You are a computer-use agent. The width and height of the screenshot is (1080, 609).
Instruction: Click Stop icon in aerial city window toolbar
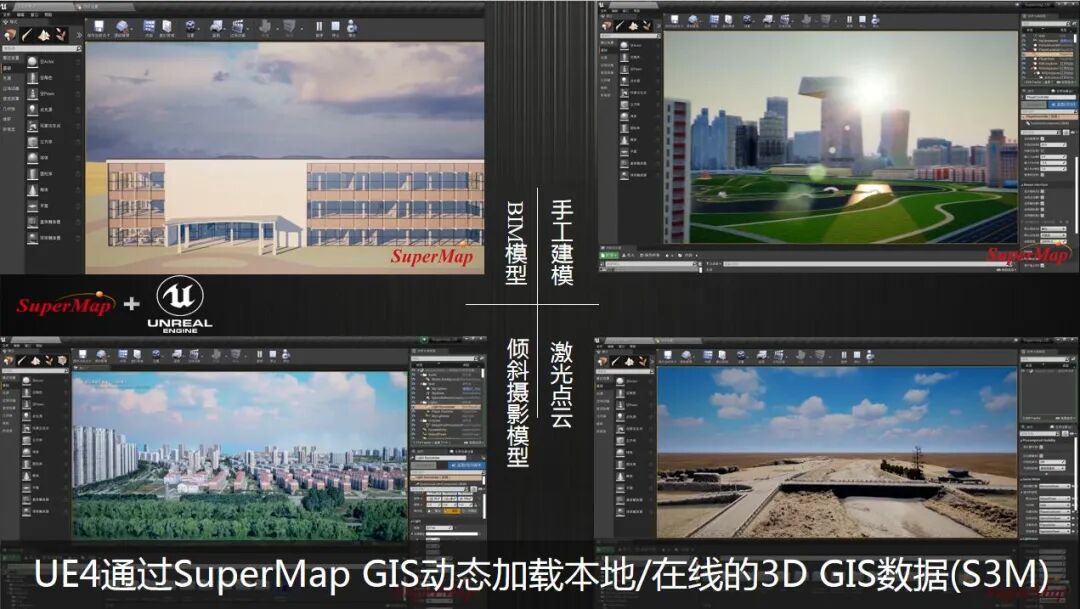click(x=273, y=354)
